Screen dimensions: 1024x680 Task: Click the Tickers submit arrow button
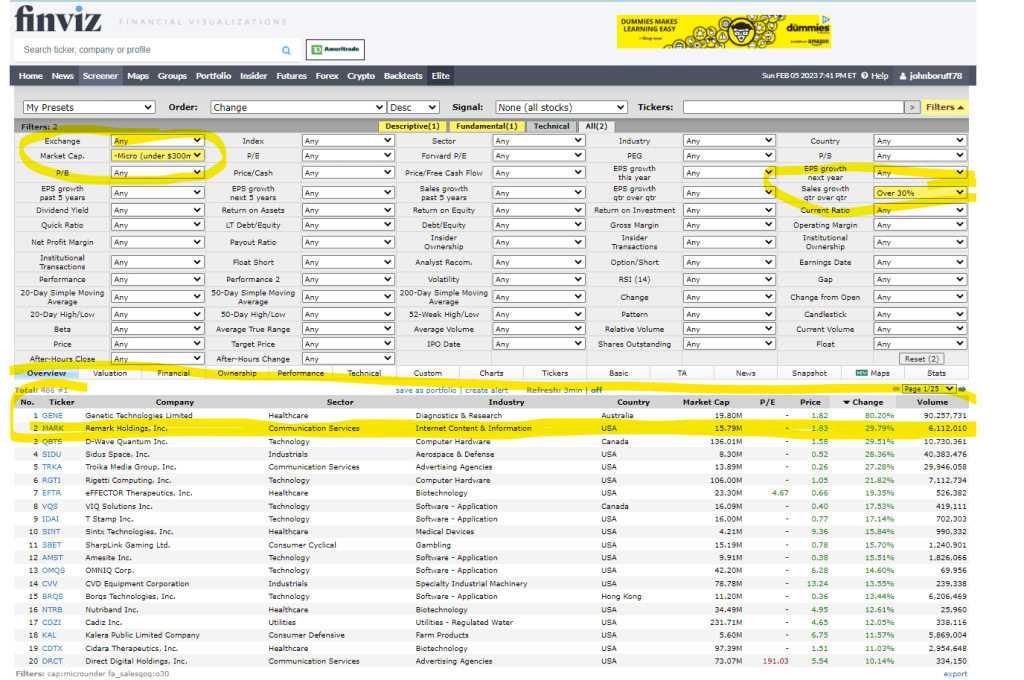911,107
